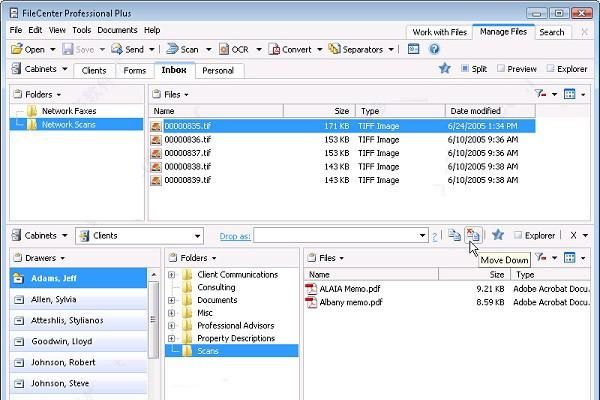Viewport: 600px width, 400px height.
Task: Click the favorites star in lower pane bar
Action: point(497,235)
